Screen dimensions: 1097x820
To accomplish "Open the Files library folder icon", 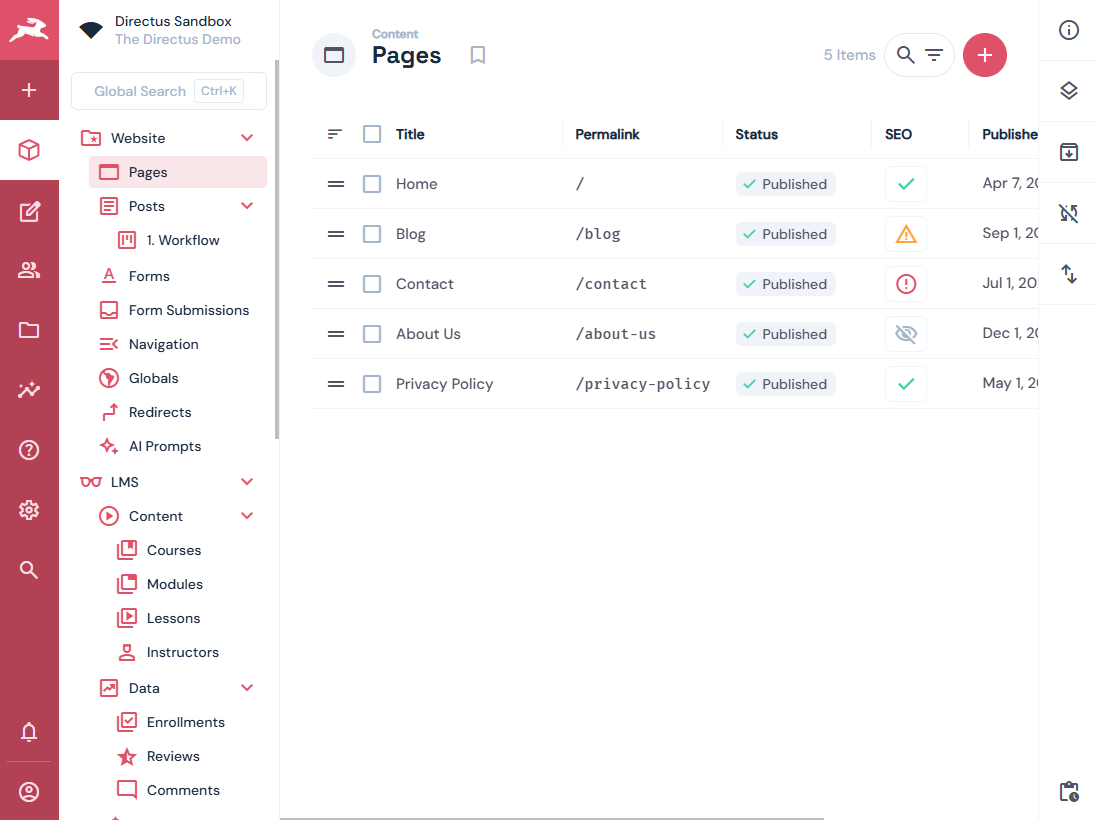I will click(x=29, y=330).
